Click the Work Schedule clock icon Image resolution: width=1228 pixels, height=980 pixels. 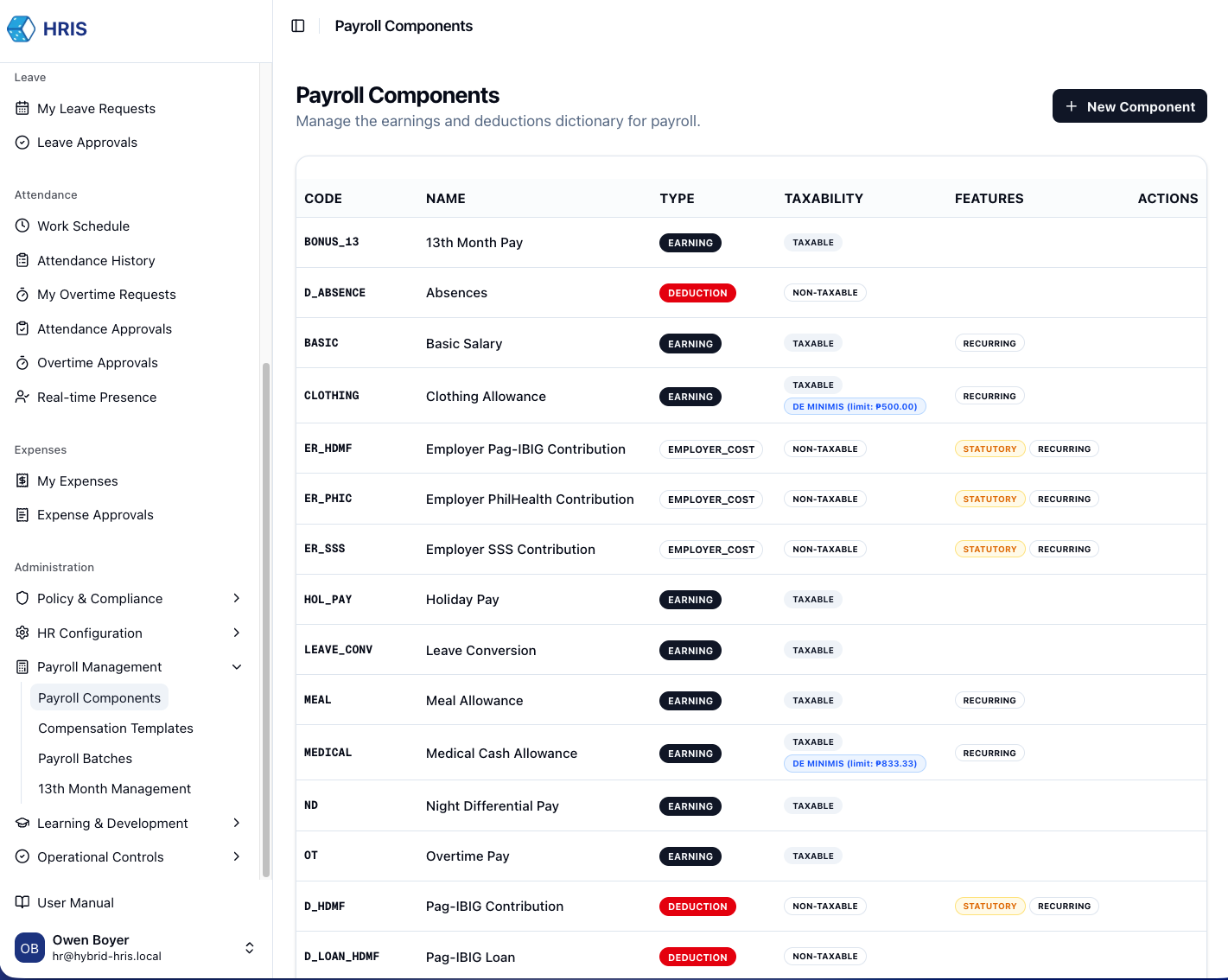click(22, 226)
